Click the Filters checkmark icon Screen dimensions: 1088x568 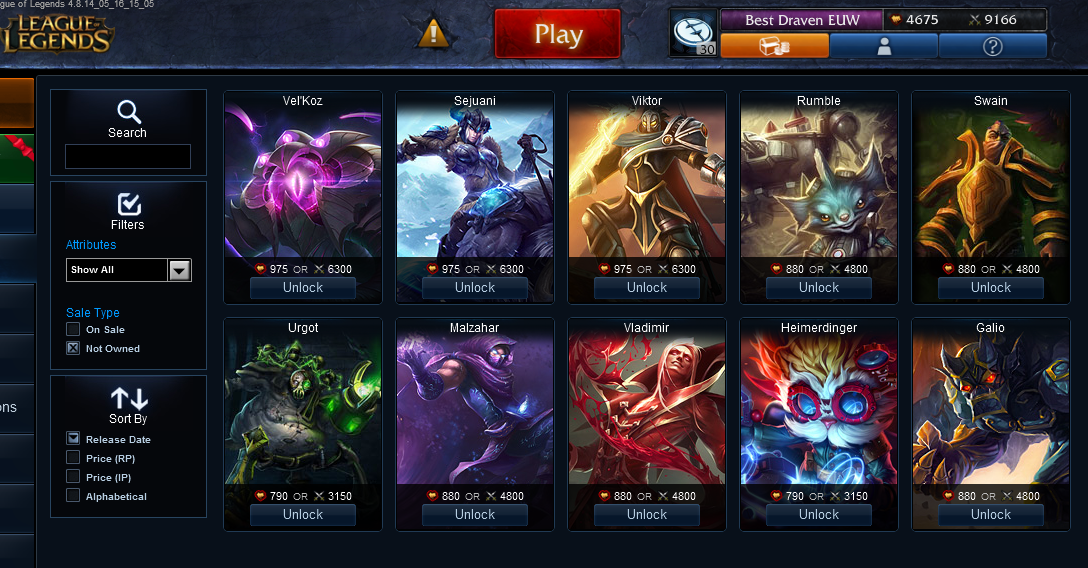129,204
